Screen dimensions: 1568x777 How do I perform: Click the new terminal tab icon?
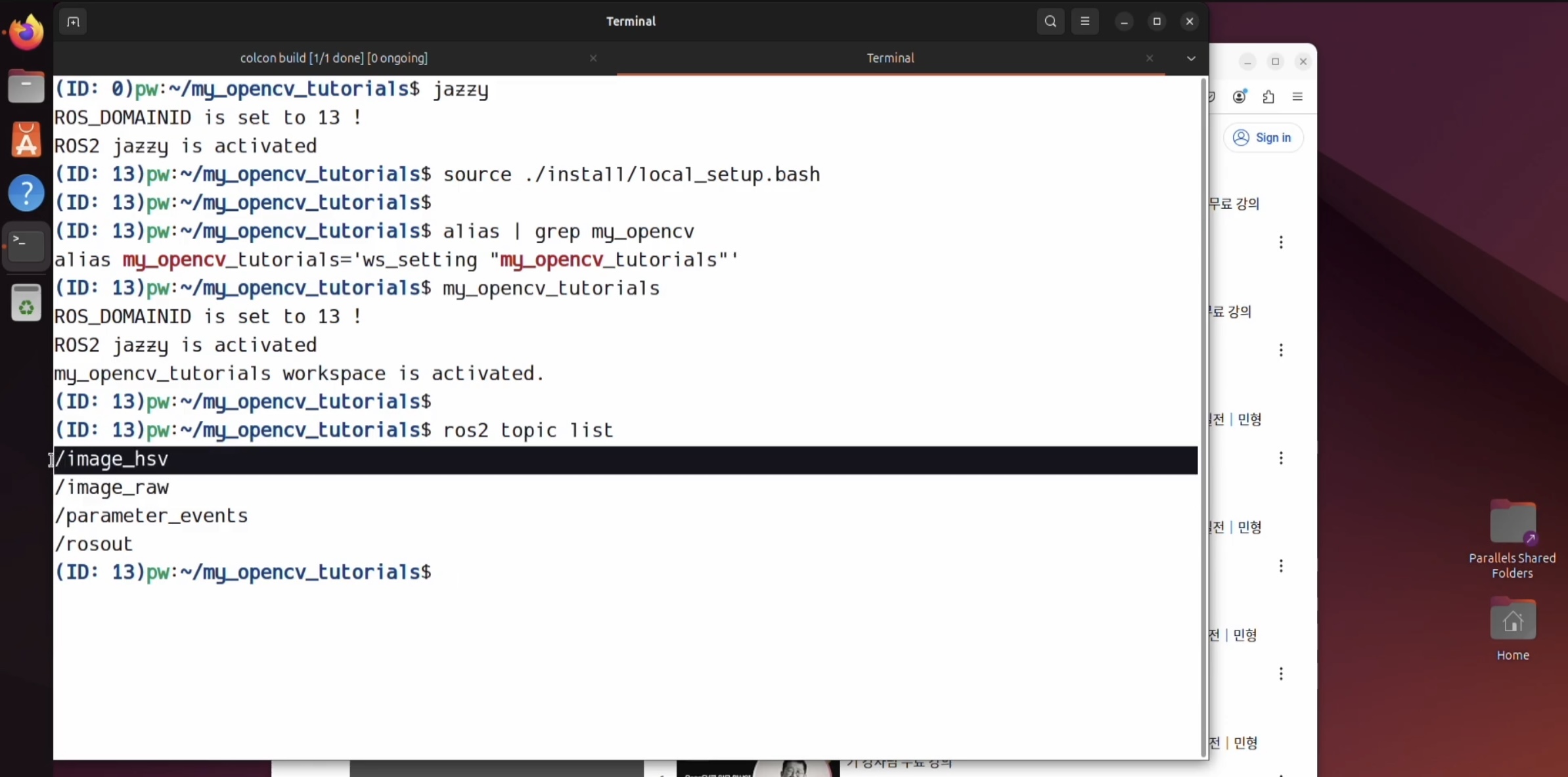pyautogui.click(x=73, y=22)
